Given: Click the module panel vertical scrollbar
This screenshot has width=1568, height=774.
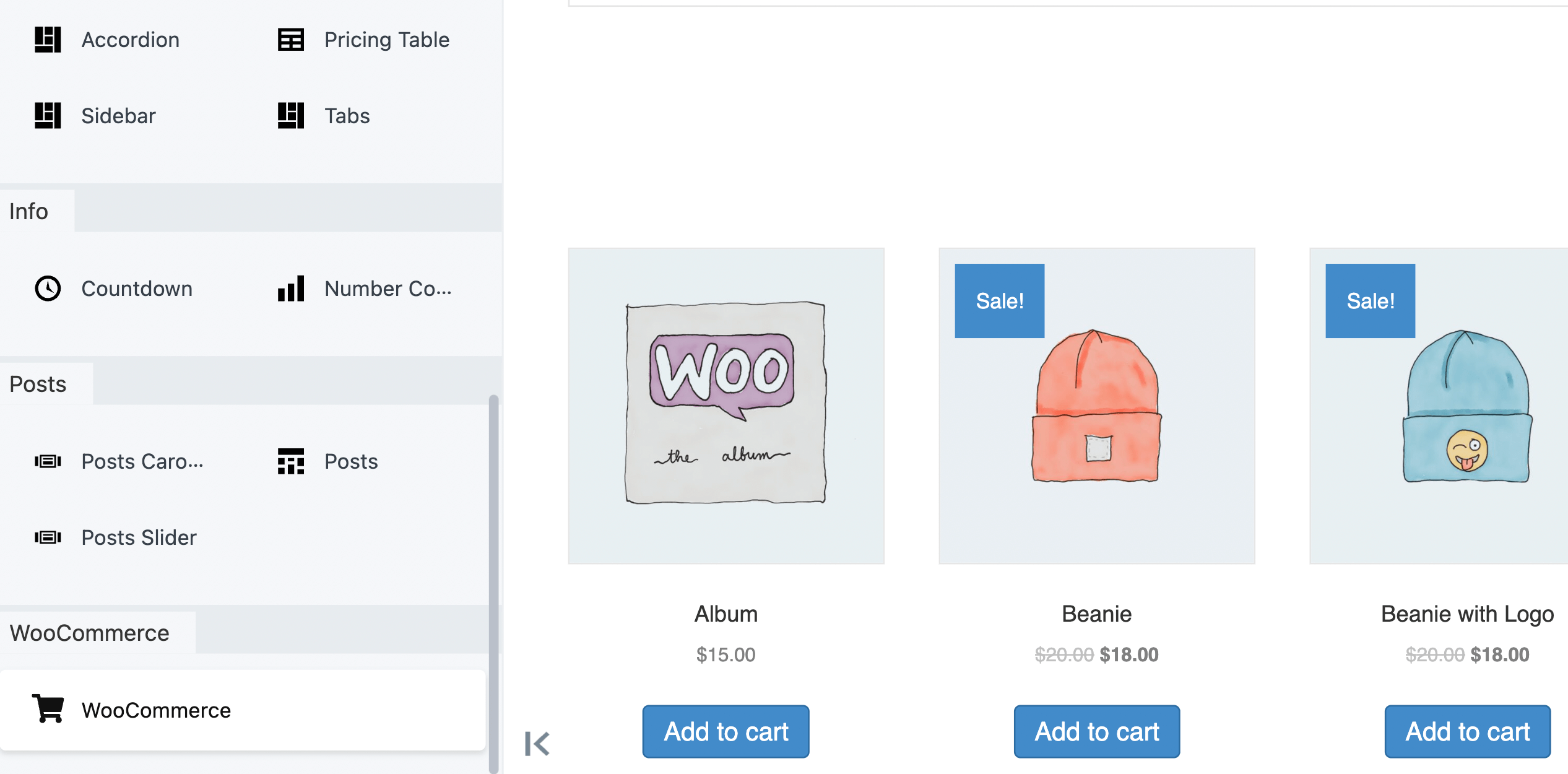Looking at the screenshot, I should 493,582.
